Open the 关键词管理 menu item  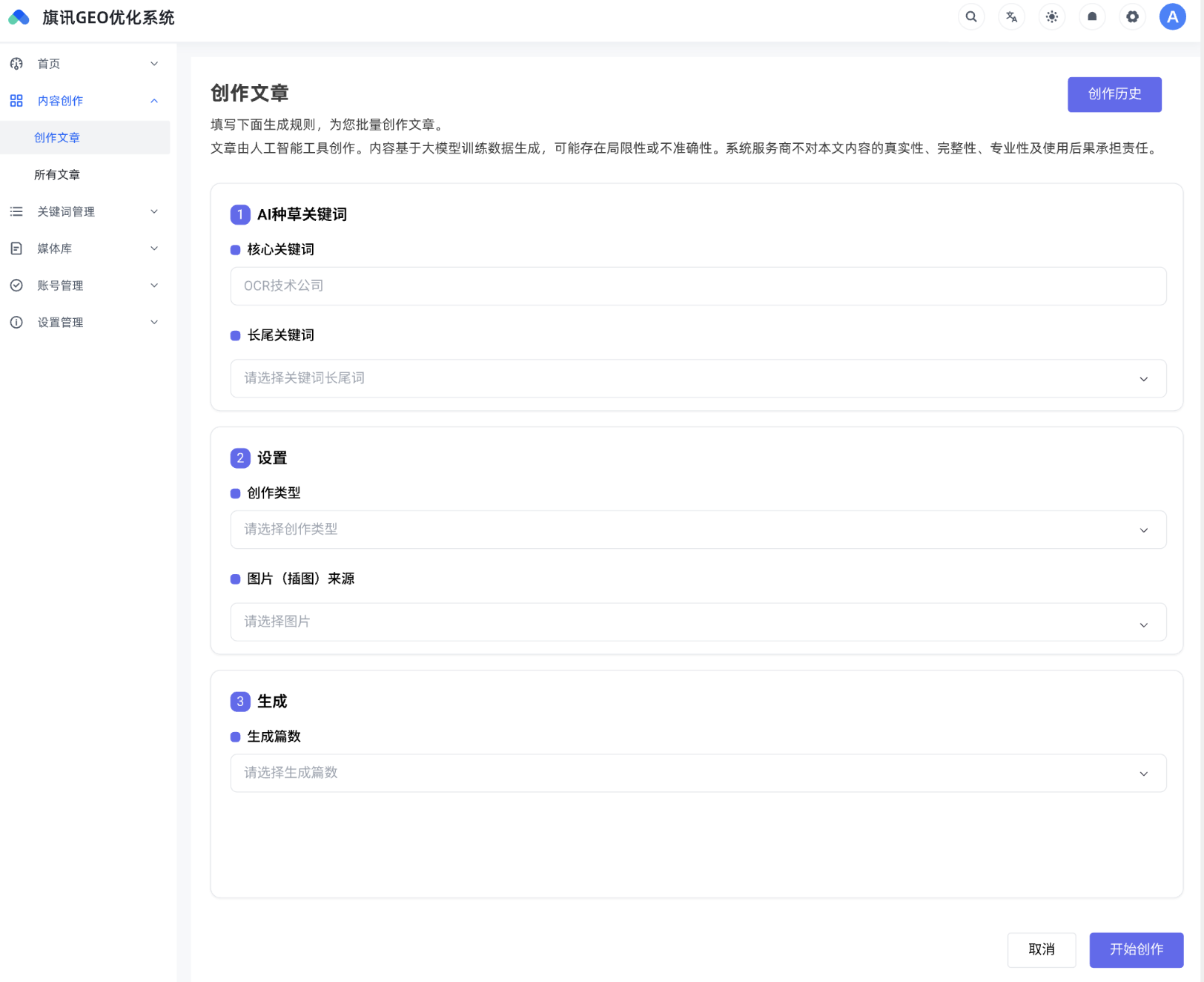tap(85, 212)
